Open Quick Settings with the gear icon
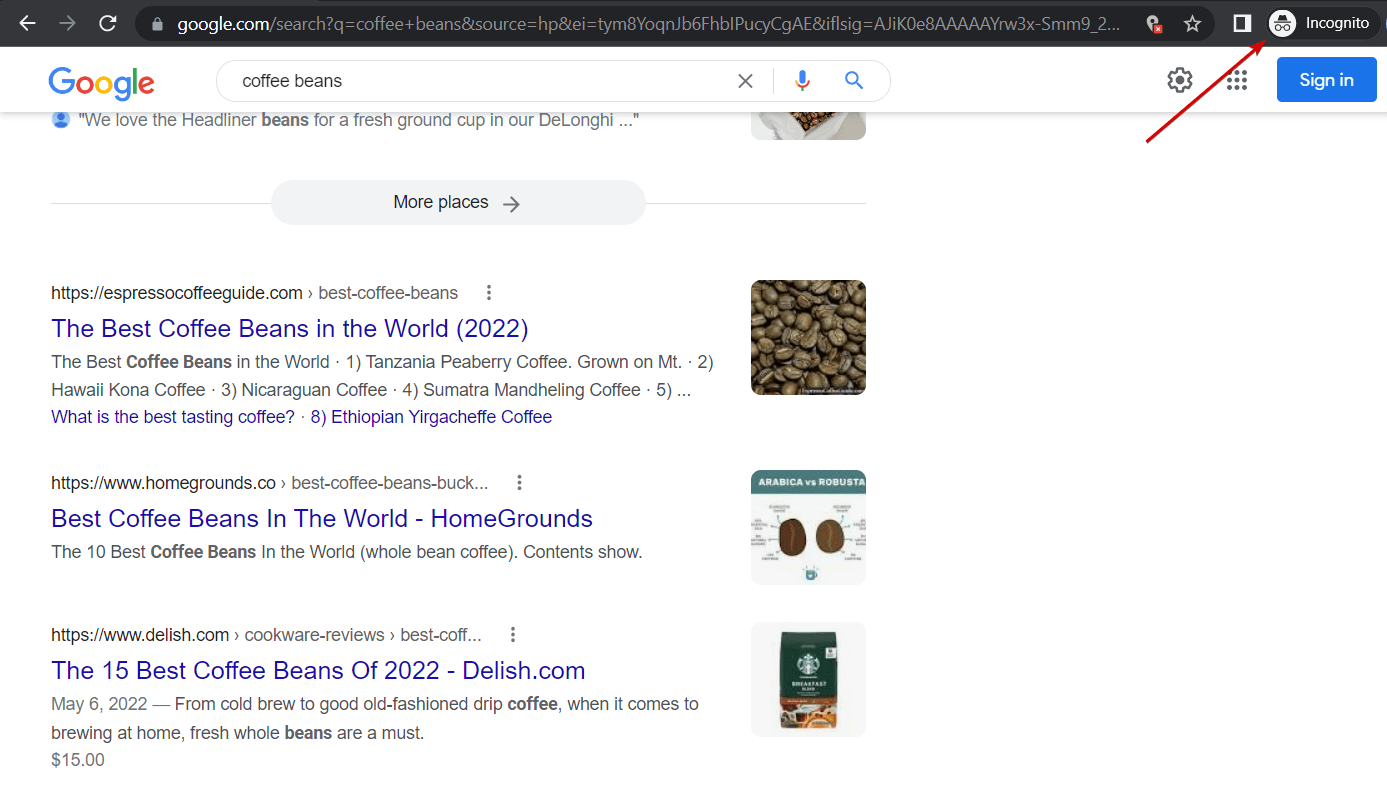Image resolution: width=1387 pixels, height=801 pixels. coord(1180,79)
